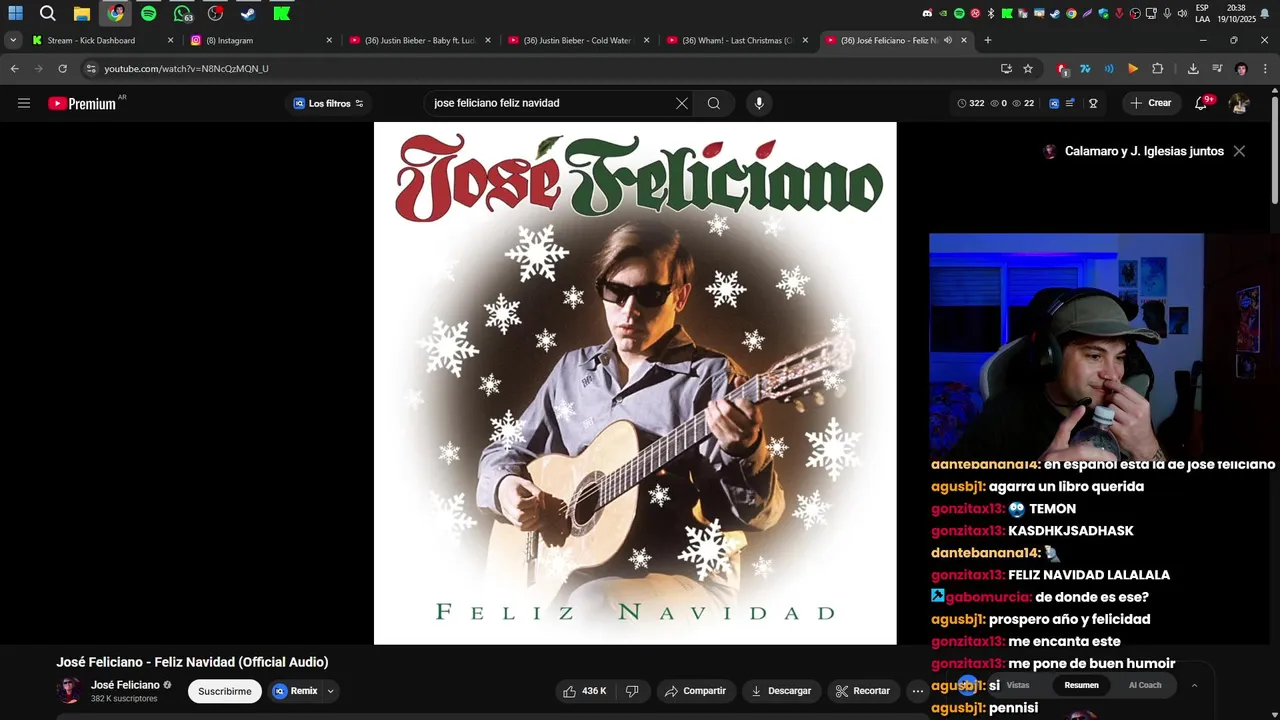Switch to Justin Bieber - Baby tab
The width and height of the screenshot is (1280, 720).
pyautogui.click(x=420, y=40)
